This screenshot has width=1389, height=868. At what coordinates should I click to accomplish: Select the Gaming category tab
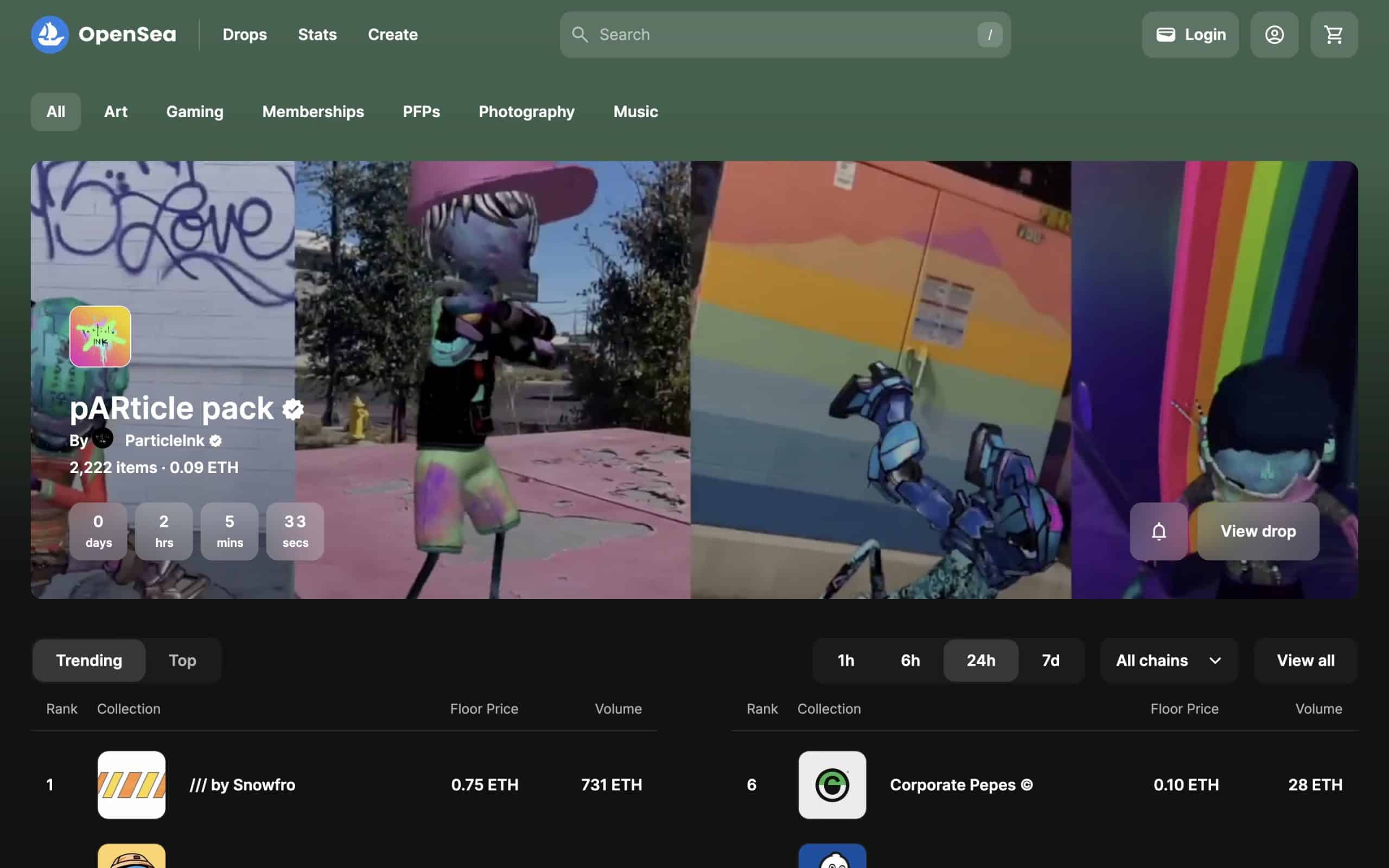coord(195,112)
